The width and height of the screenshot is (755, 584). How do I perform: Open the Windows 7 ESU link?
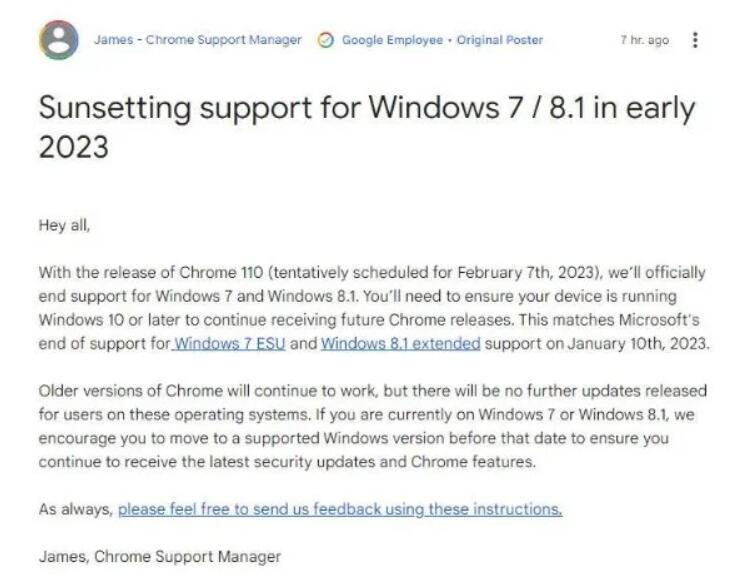click(230, 344)
